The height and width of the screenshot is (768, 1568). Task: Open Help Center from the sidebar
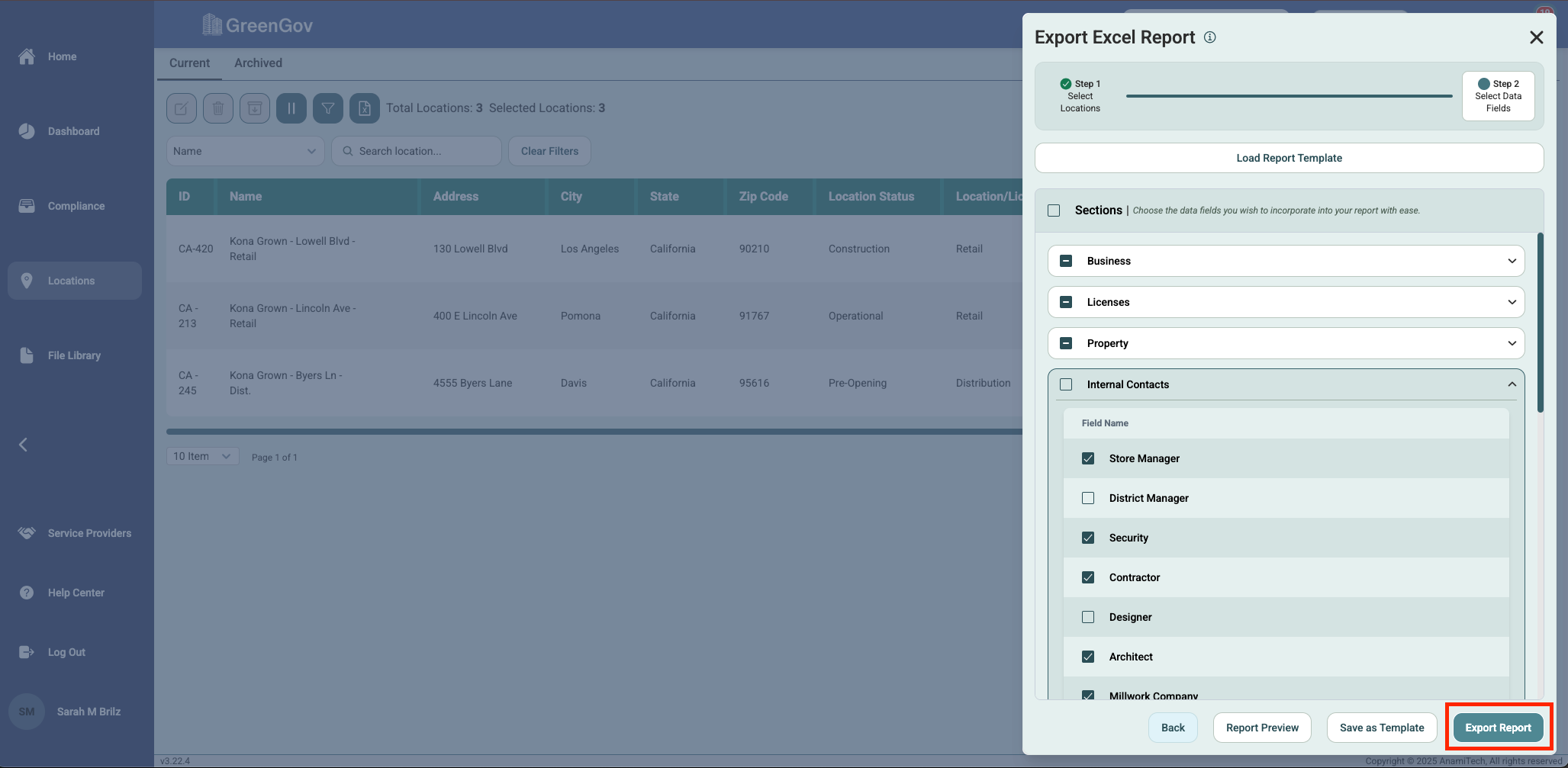tap(76, 593)
